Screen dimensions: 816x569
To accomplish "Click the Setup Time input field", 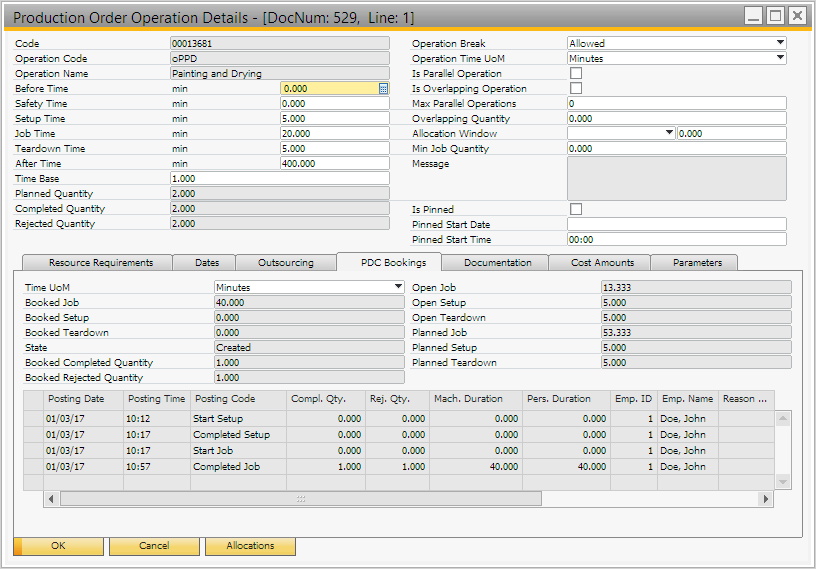I will point(334,118).
